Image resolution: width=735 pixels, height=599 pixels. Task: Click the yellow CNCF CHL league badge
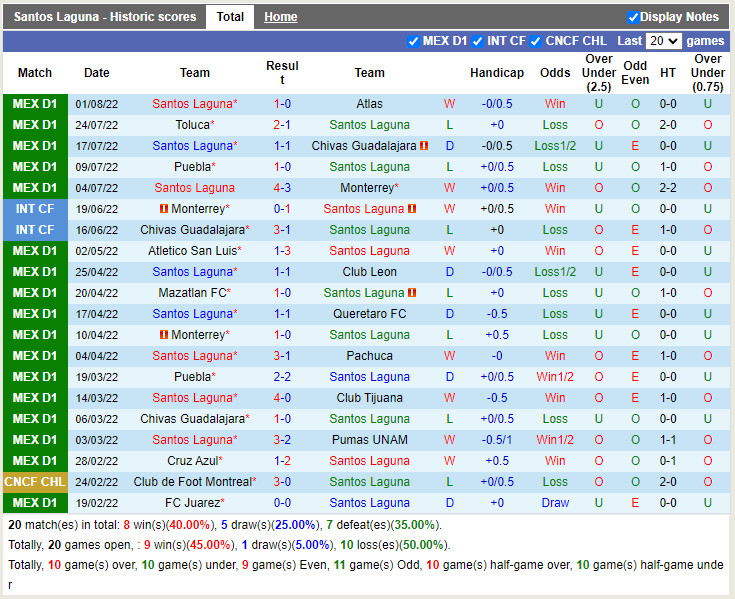coord(35,482)
